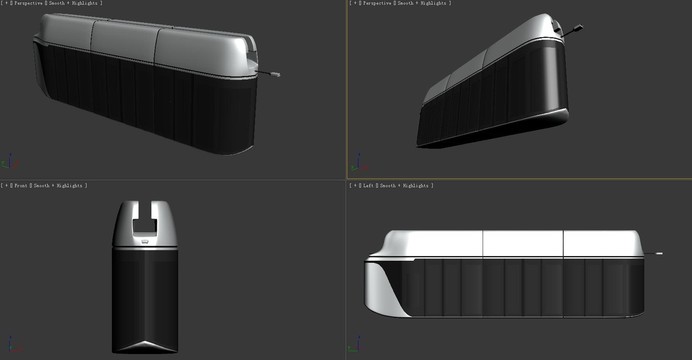This screenshot has height=360, width=692.
Task: Open Smooth + Highlights shading menu in Left viewport
Action: coord(404,186)
